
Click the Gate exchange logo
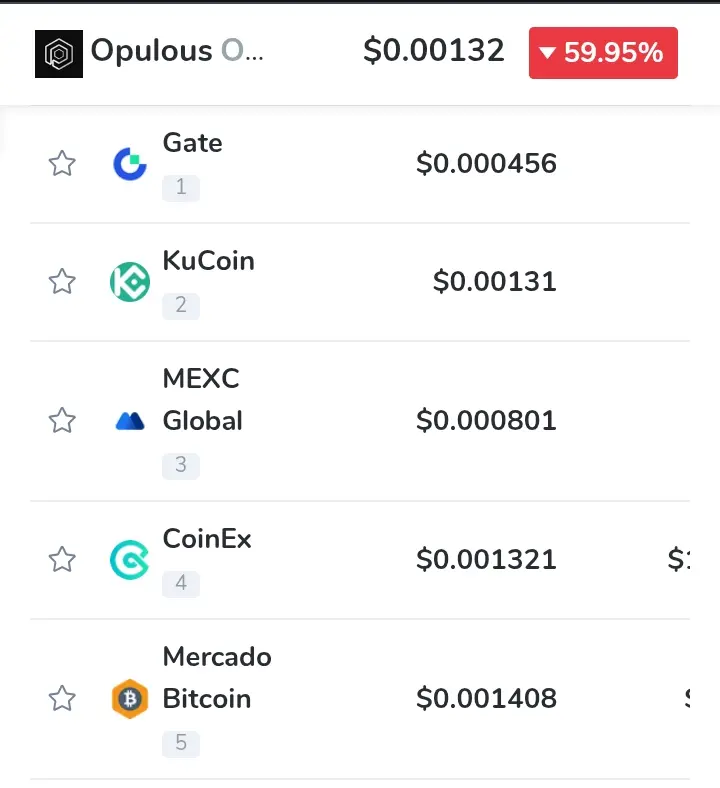coord(130,164)
